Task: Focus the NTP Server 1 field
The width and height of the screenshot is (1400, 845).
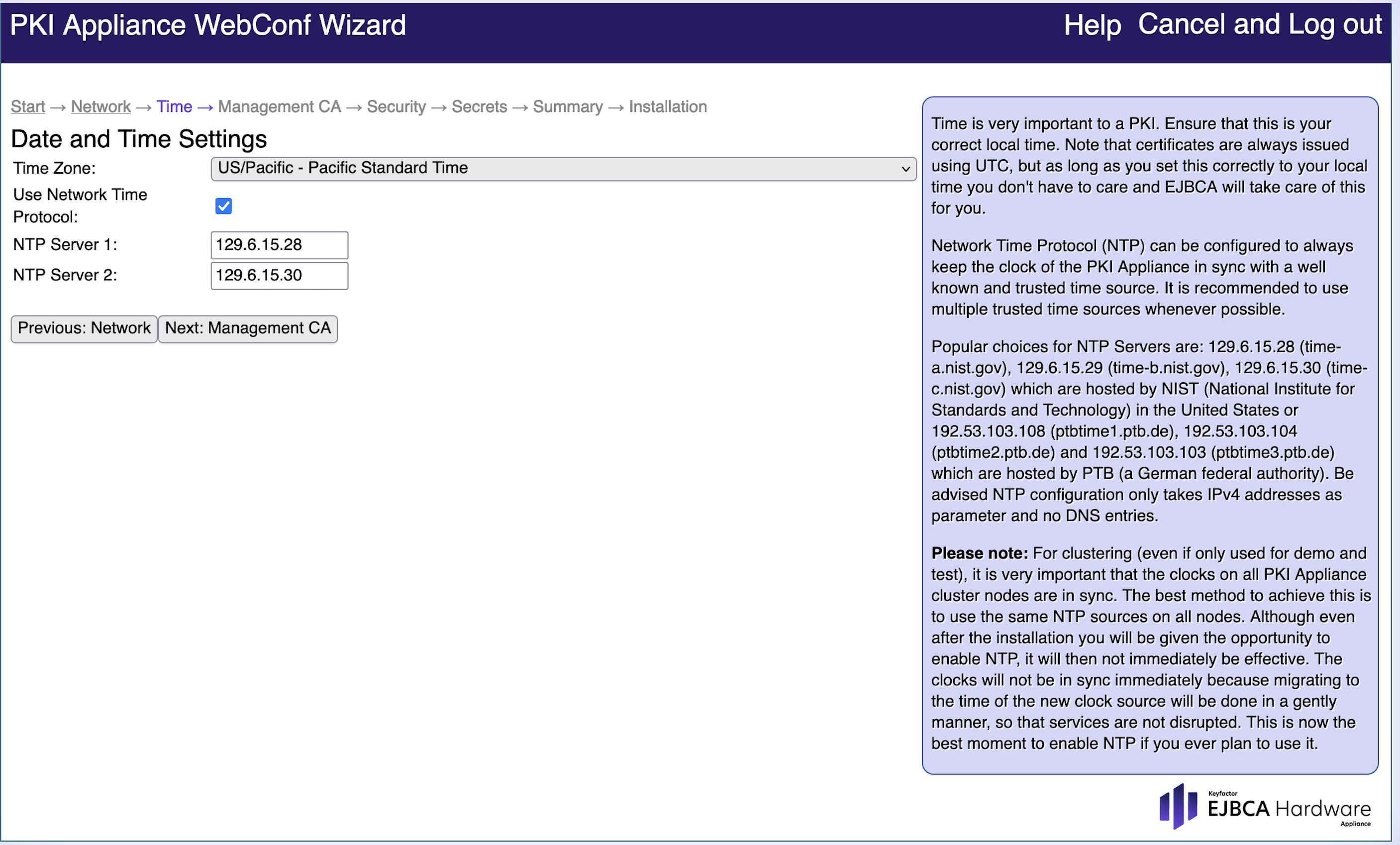Action: pos(279,245)
